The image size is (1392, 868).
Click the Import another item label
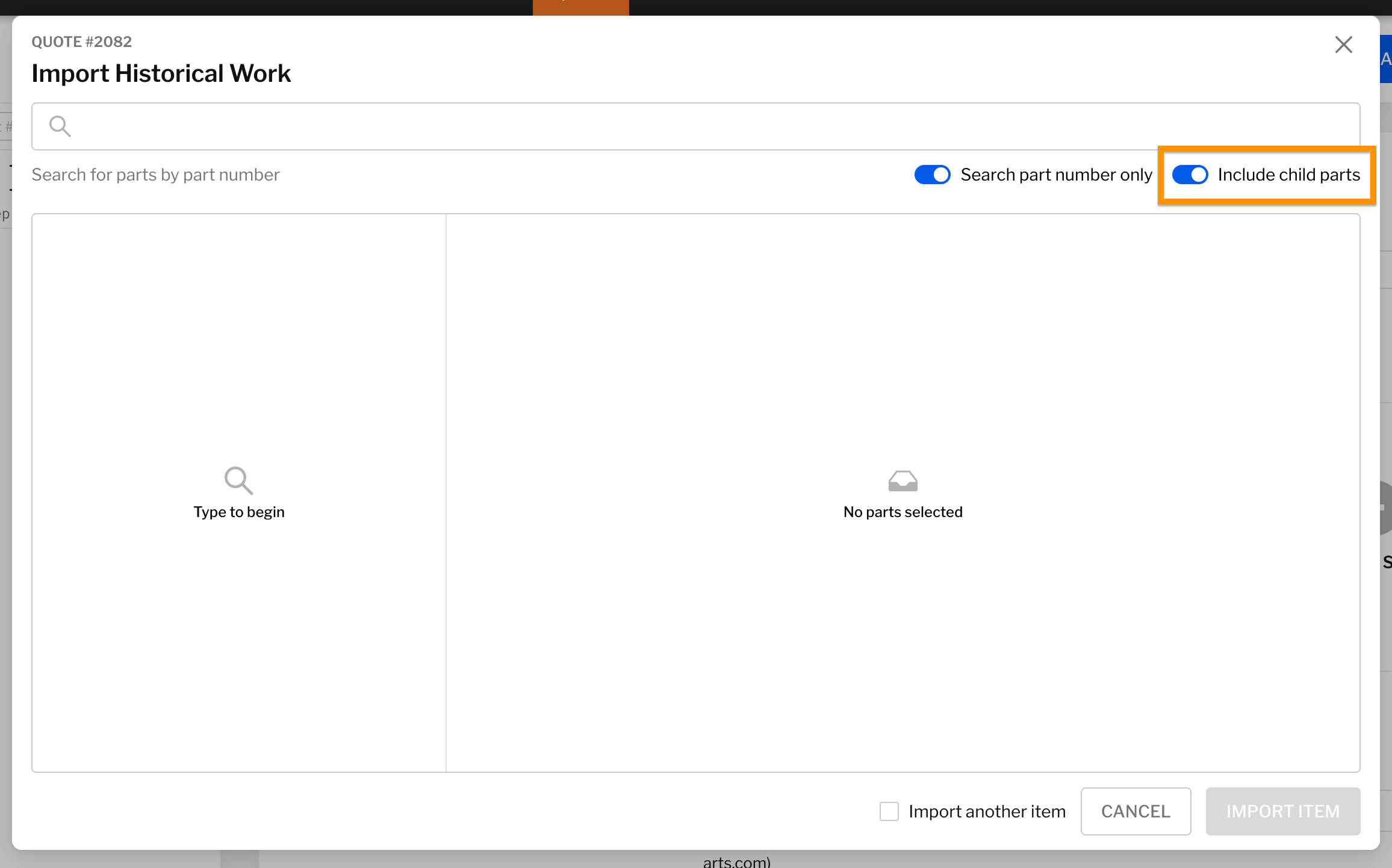[987, 811]
